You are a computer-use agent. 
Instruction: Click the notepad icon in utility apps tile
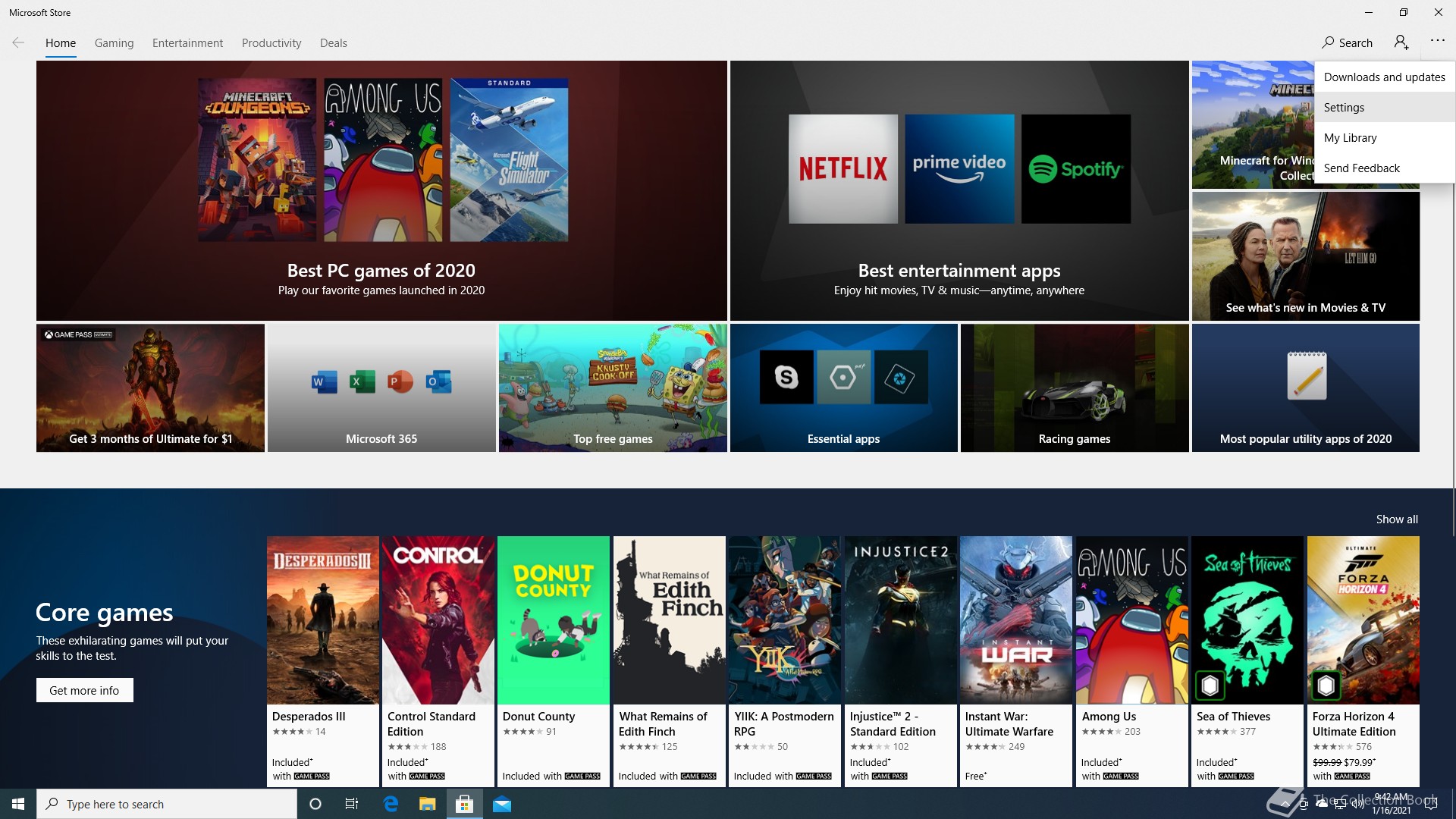click(x=1307, y=375)
